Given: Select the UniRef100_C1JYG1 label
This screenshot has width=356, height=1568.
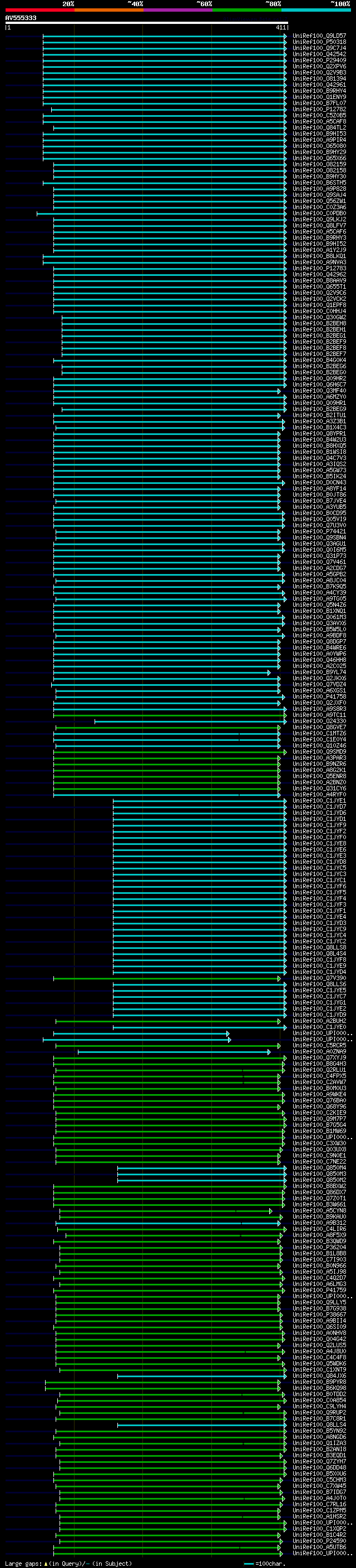Looking at the screenshot, I should coord(319,1003).
